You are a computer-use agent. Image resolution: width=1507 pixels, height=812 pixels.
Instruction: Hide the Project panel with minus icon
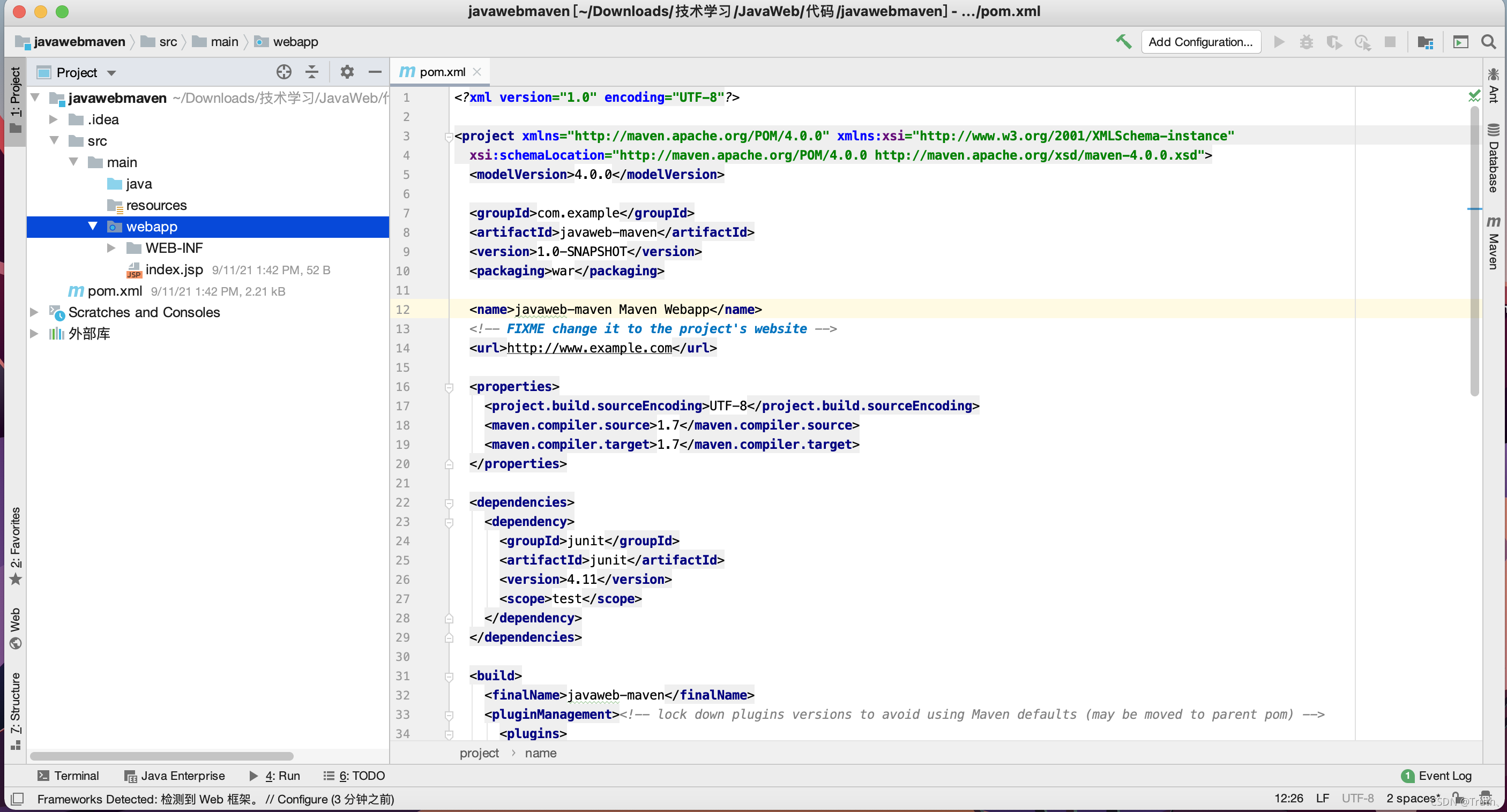point(375,72)
